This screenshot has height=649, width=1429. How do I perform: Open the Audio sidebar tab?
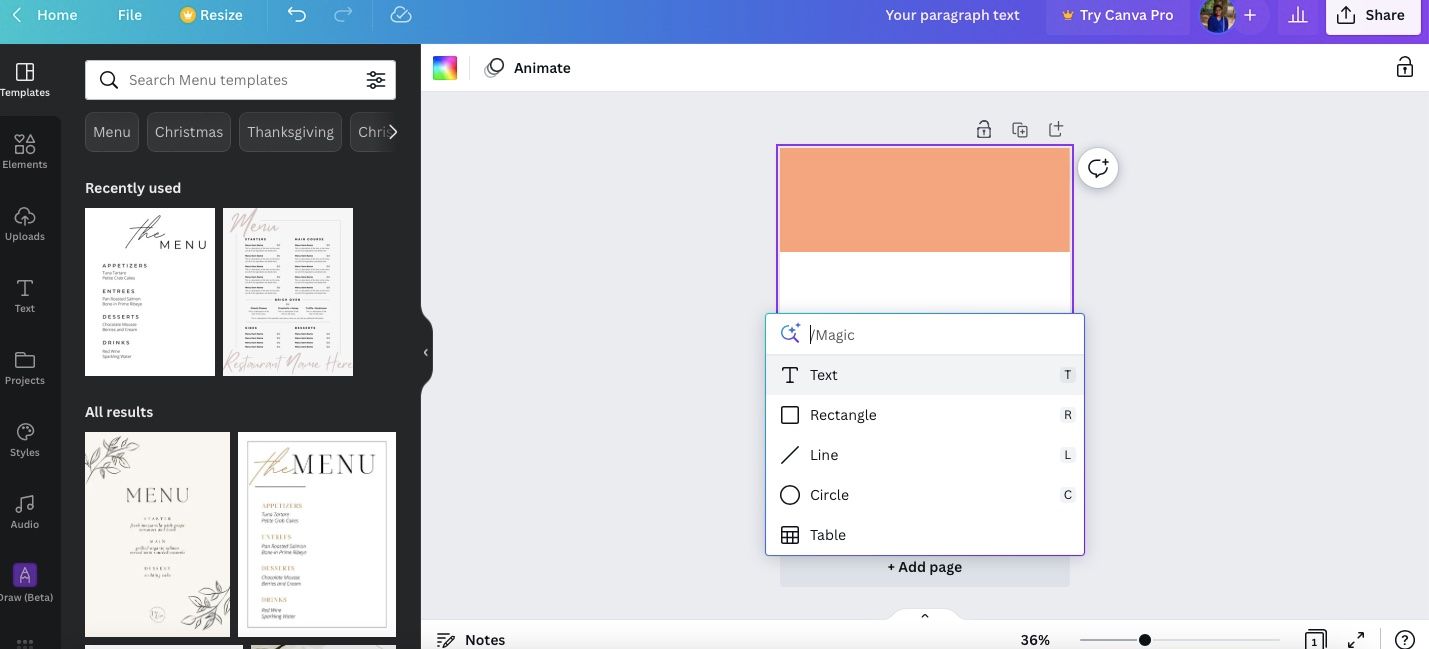click(25, 512)
